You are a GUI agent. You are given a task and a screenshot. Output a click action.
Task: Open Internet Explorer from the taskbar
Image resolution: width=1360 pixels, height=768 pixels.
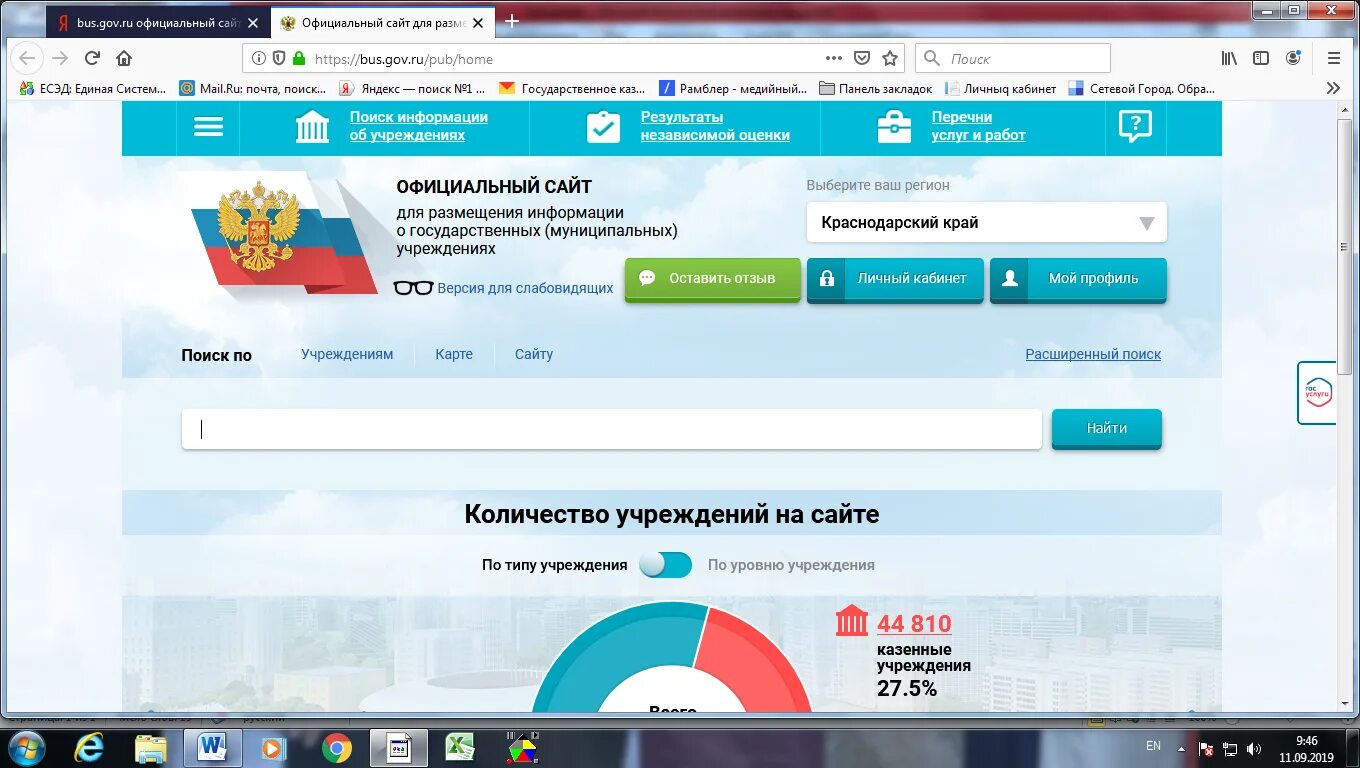click(89, 747)
